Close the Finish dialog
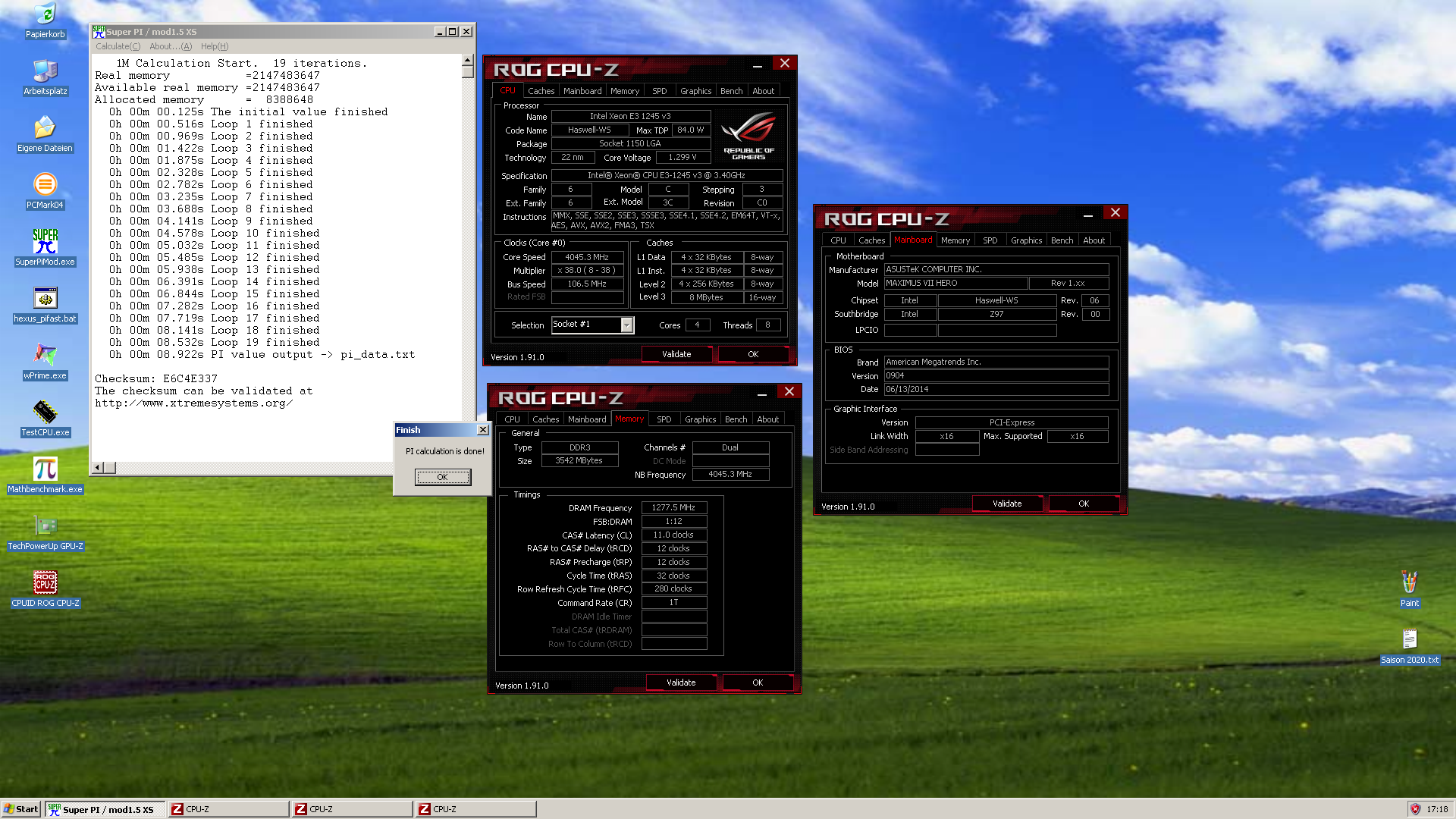 tap(482, 430)
